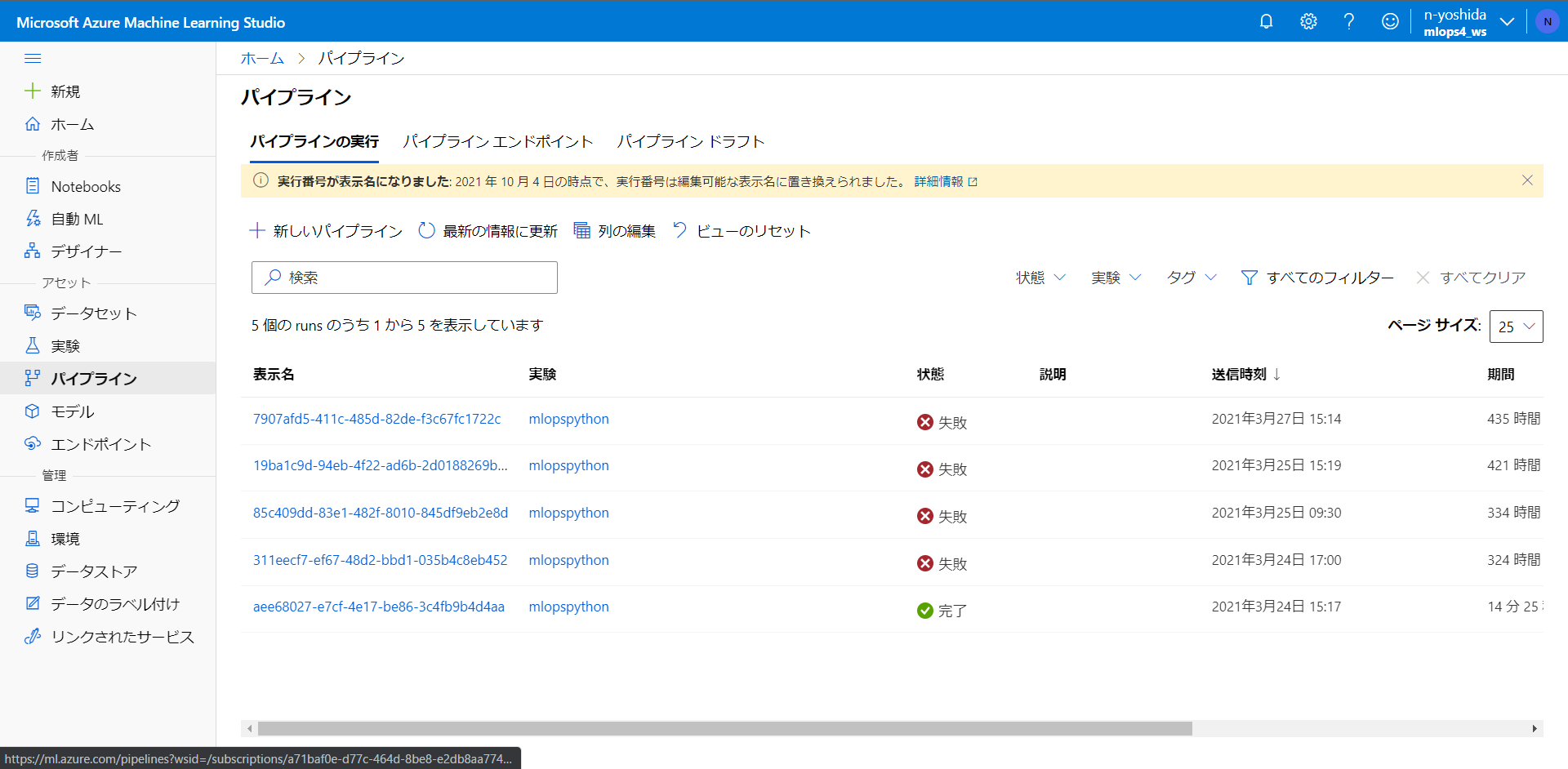Click the Microsoft Azure Machine Learning Studio title
1568x769 pixels.
pos(150,22)
